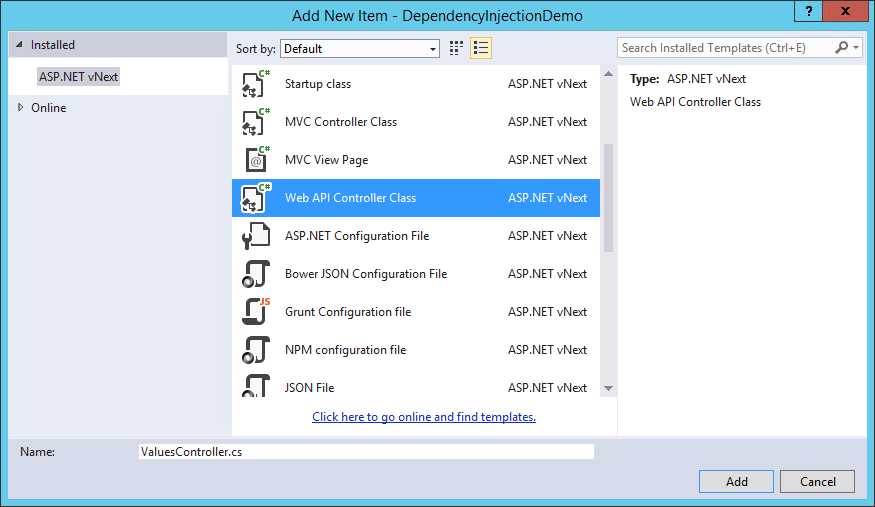This screenshot has height=507, width=875.
Task: Select the 'JSON File' template name
Action: [309, 388]
